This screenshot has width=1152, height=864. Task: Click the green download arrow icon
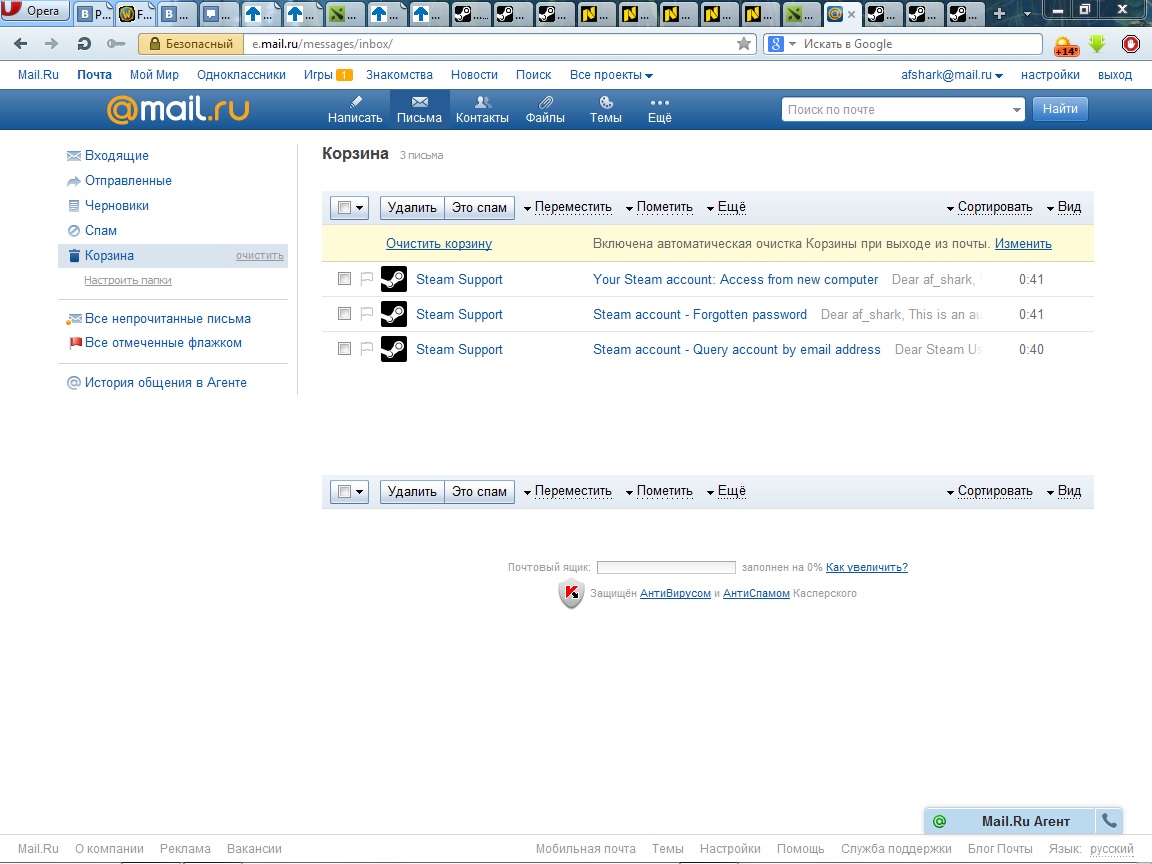pos(1098,44)
